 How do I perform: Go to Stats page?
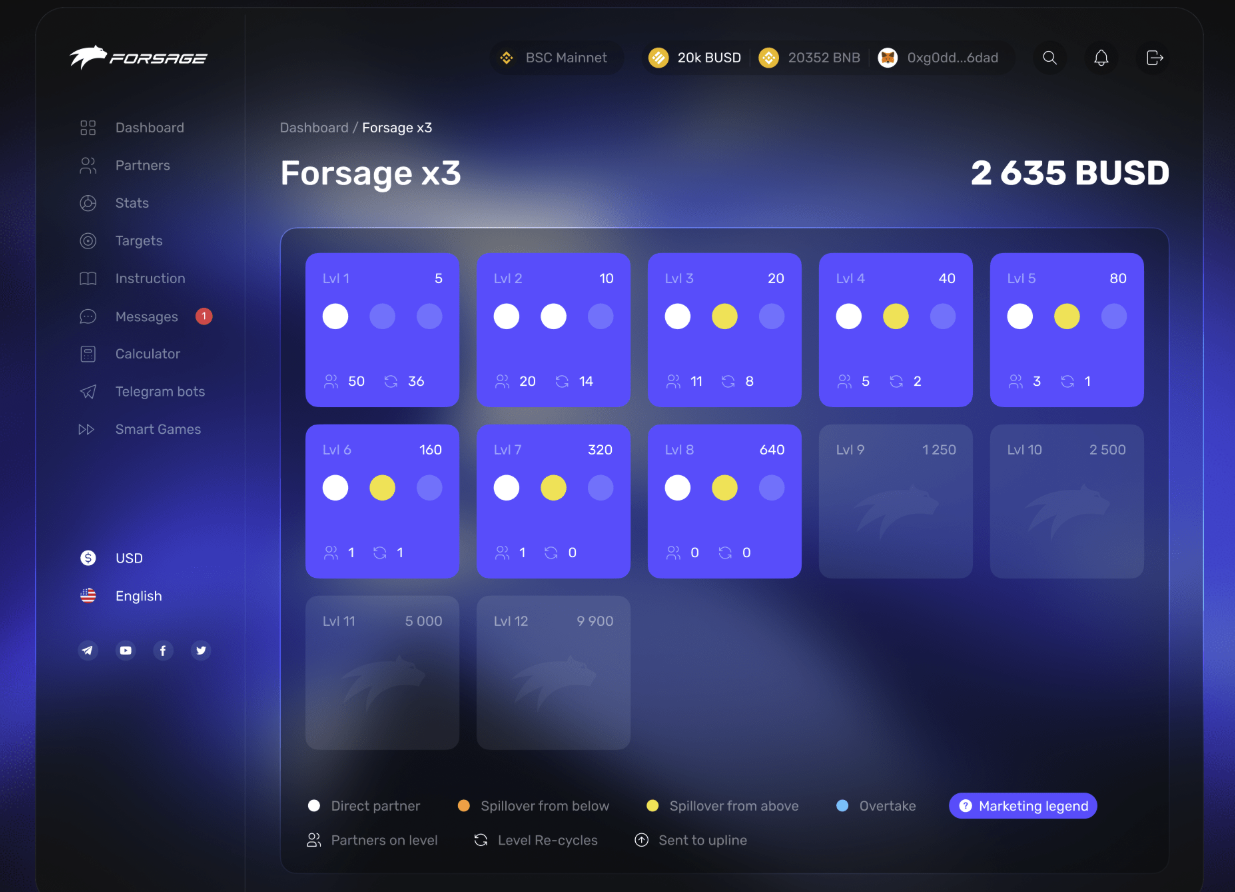pyautogui.click(x=114, y=203)
